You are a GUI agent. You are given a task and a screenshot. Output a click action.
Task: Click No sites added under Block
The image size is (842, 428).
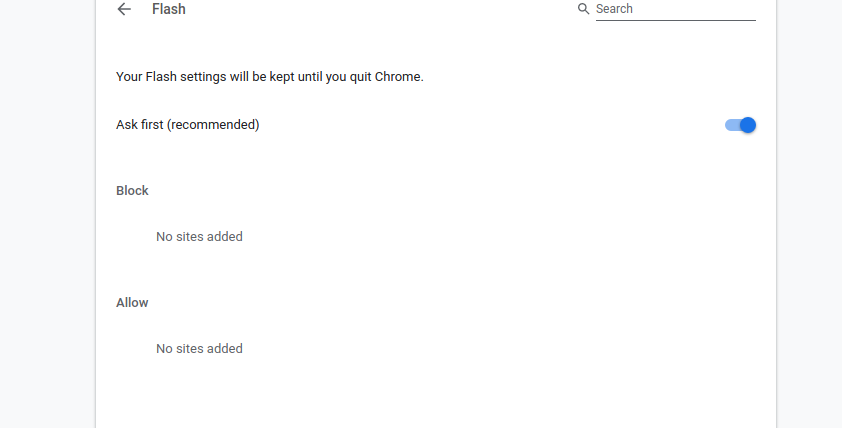tap(199, 236)
